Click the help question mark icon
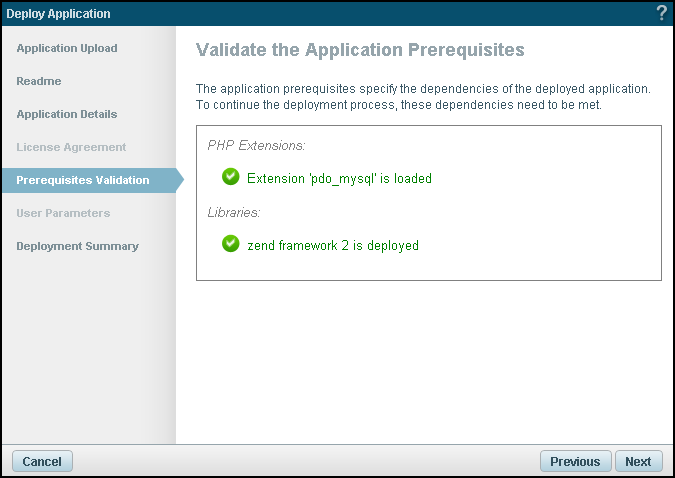 click(661, 13)
